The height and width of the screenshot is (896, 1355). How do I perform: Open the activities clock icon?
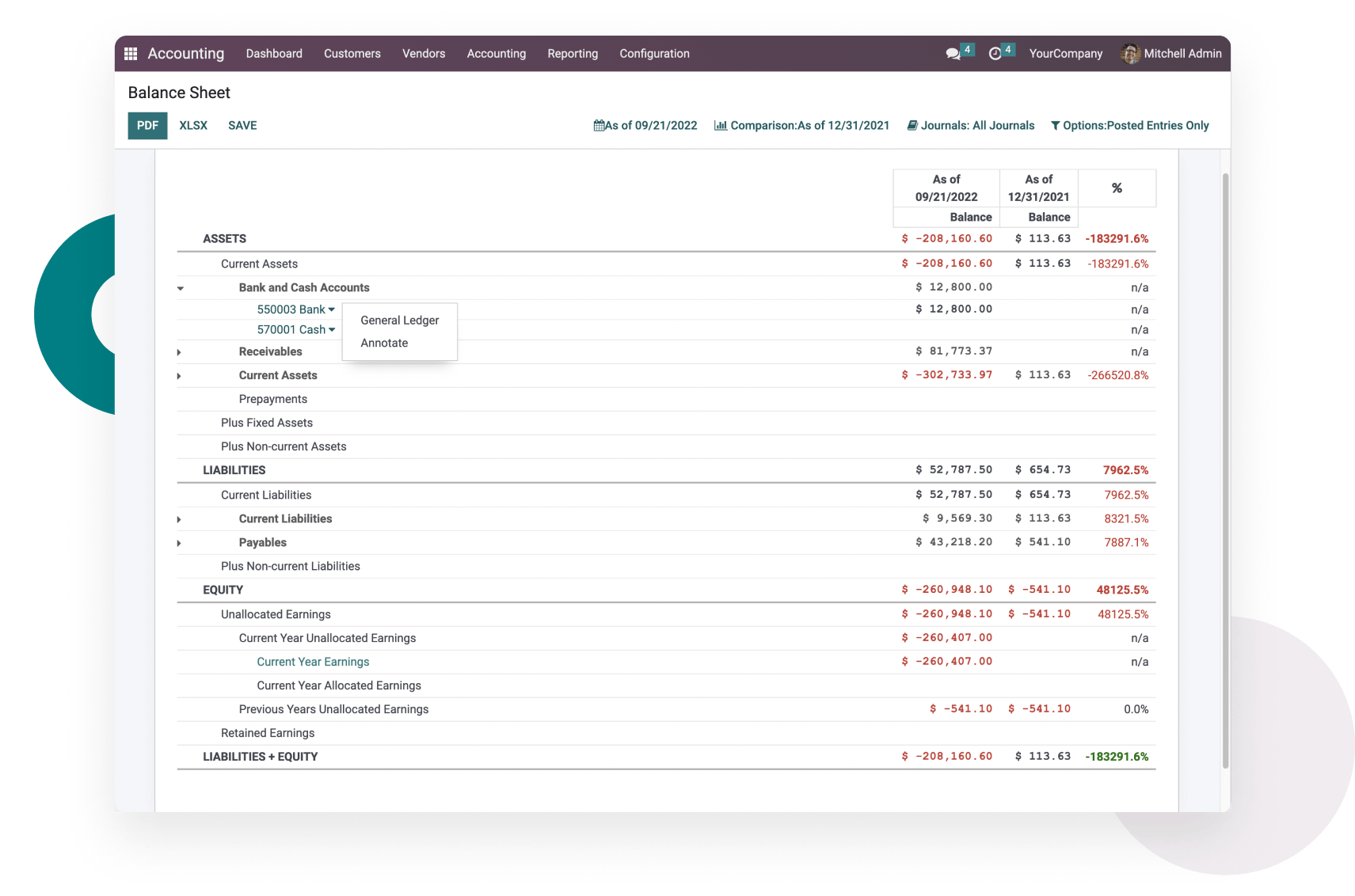coord(995,54)
